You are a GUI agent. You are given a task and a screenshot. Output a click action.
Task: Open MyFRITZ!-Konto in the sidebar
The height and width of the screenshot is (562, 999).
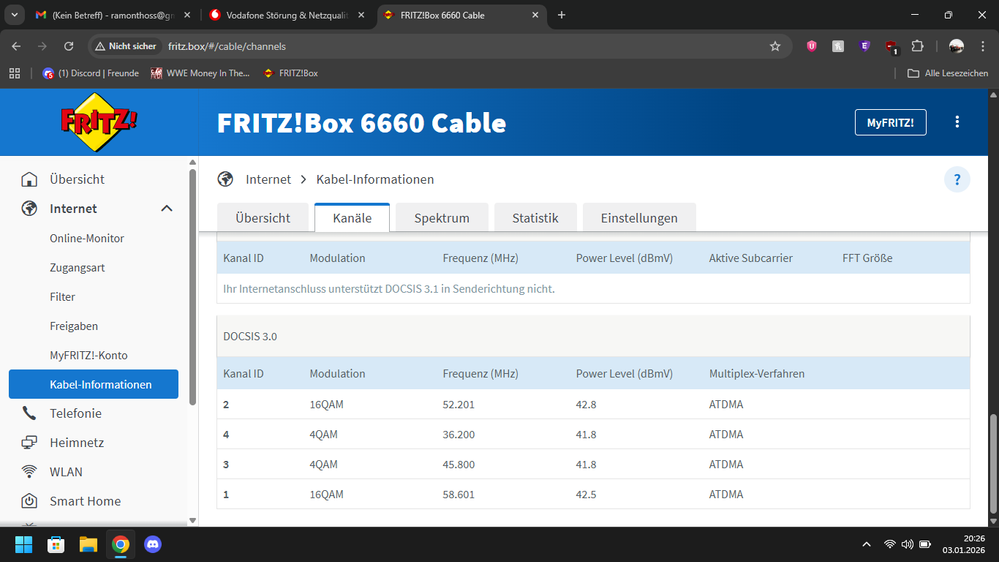(89, 356)
